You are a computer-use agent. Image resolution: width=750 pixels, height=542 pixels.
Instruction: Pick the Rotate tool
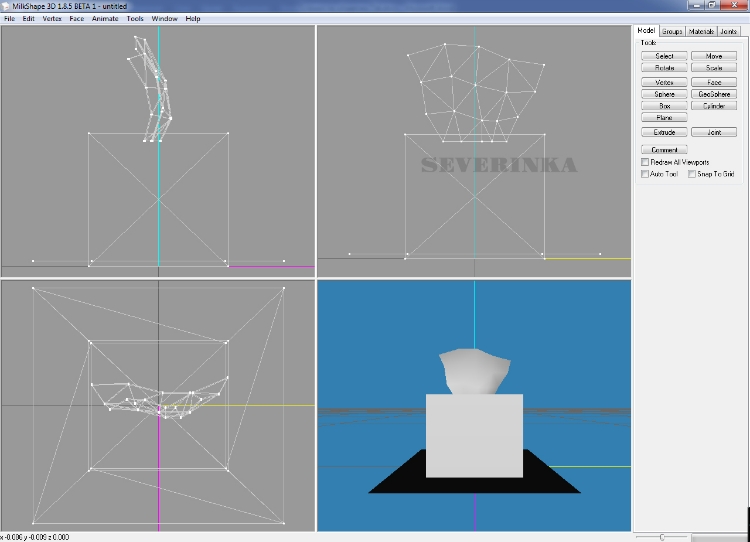pyautogui.click(x=664, y=68)
